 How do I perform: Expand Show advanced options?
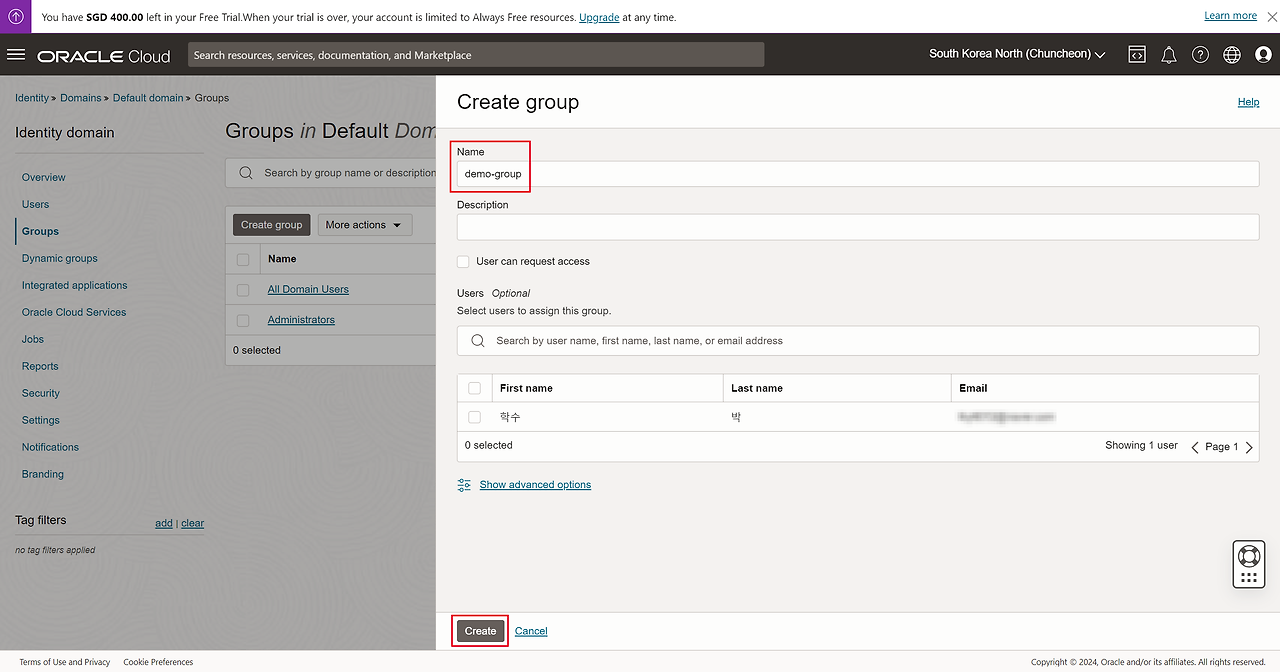(x=534, y=485)
